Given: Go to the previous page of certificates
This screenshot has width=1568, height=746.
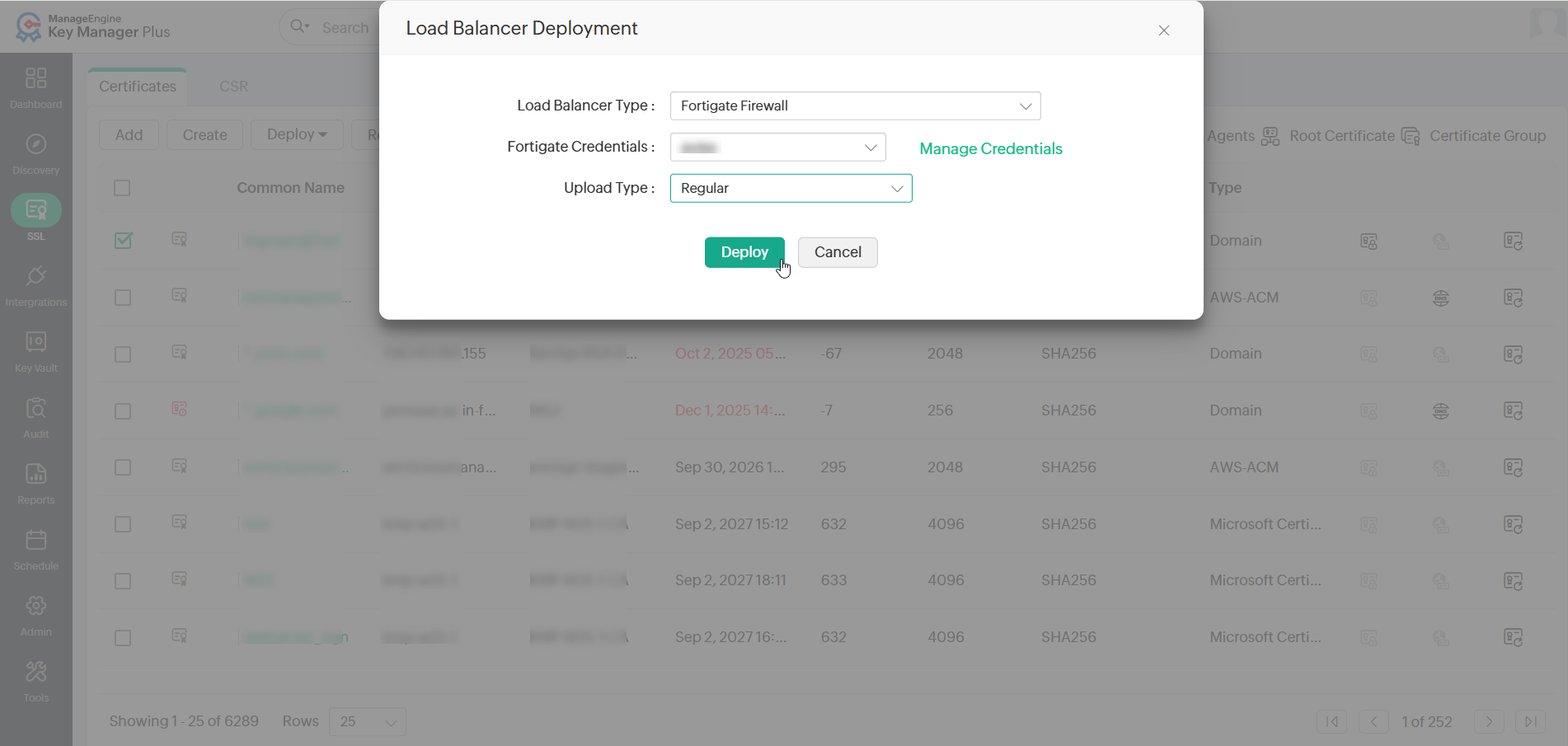Looking at the screenshot, I should pos(1373,721).
